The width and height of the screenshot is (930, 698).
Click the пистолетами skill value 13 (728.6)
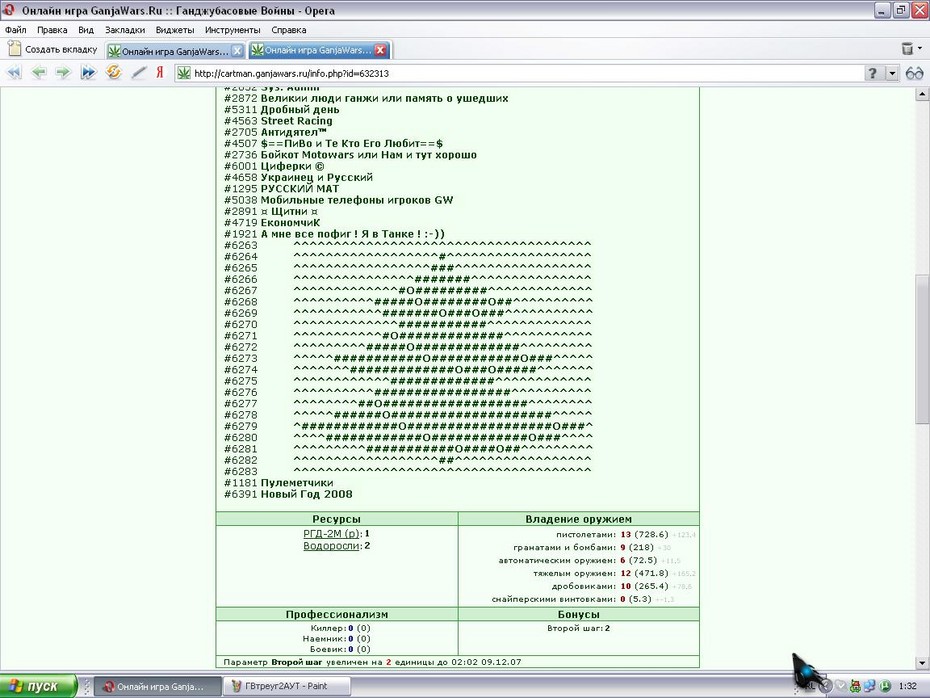pos(644,534)
